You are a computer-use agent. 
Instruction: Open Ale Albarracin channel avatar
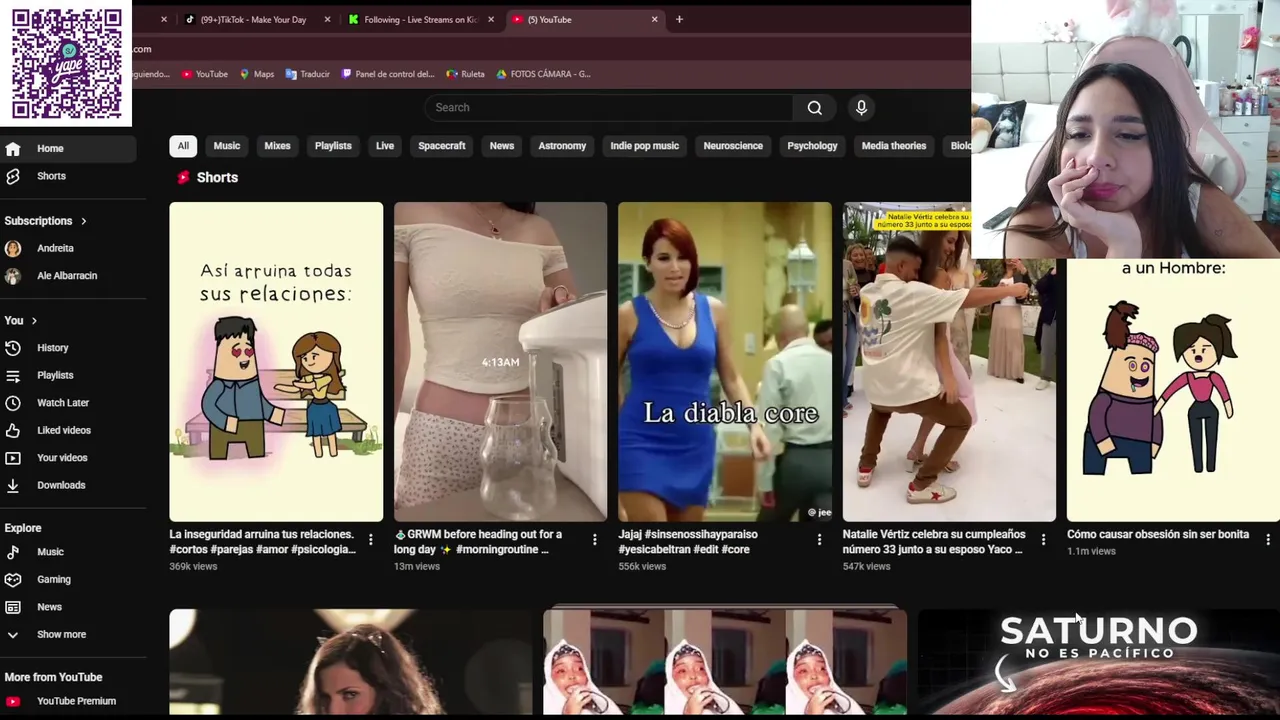(13, 276)
